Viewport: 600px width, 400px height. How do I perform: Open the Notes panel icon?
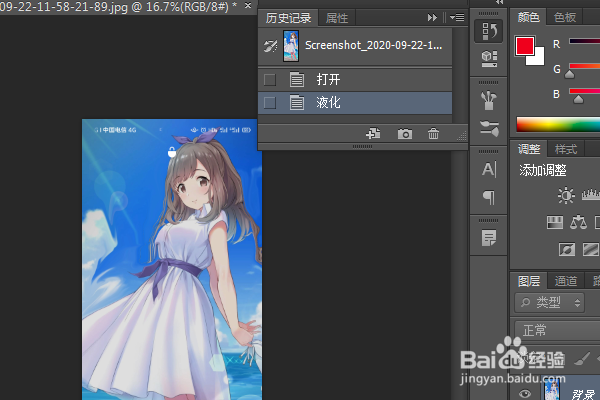coord(489,238)
